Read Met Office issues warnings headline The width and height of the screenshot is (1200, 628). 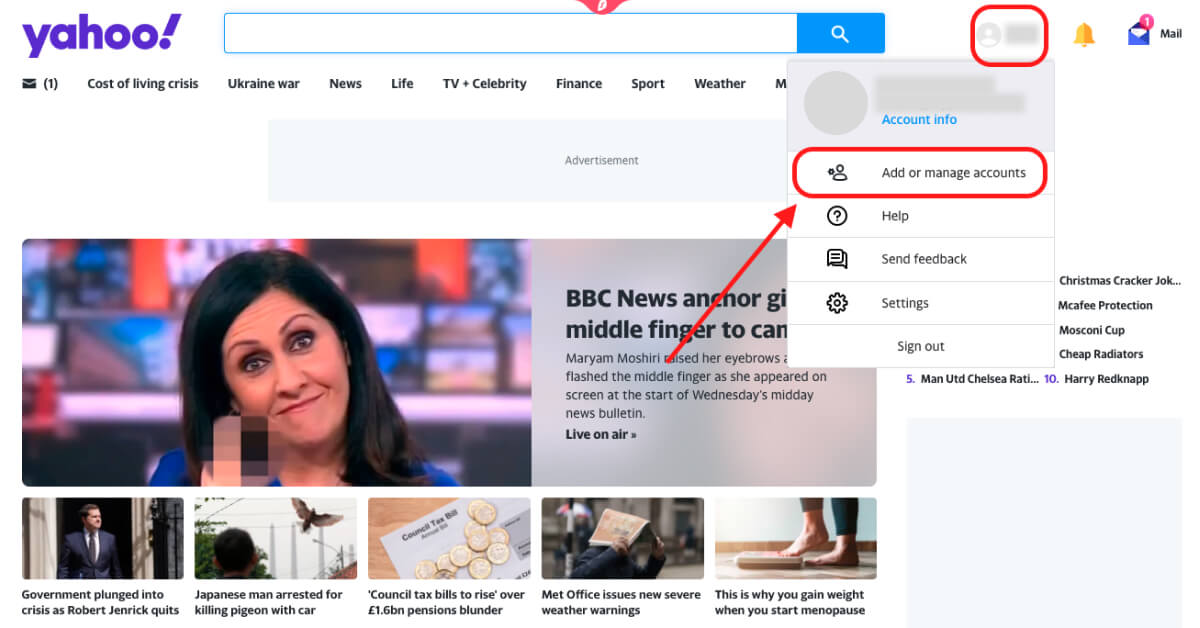621,602
